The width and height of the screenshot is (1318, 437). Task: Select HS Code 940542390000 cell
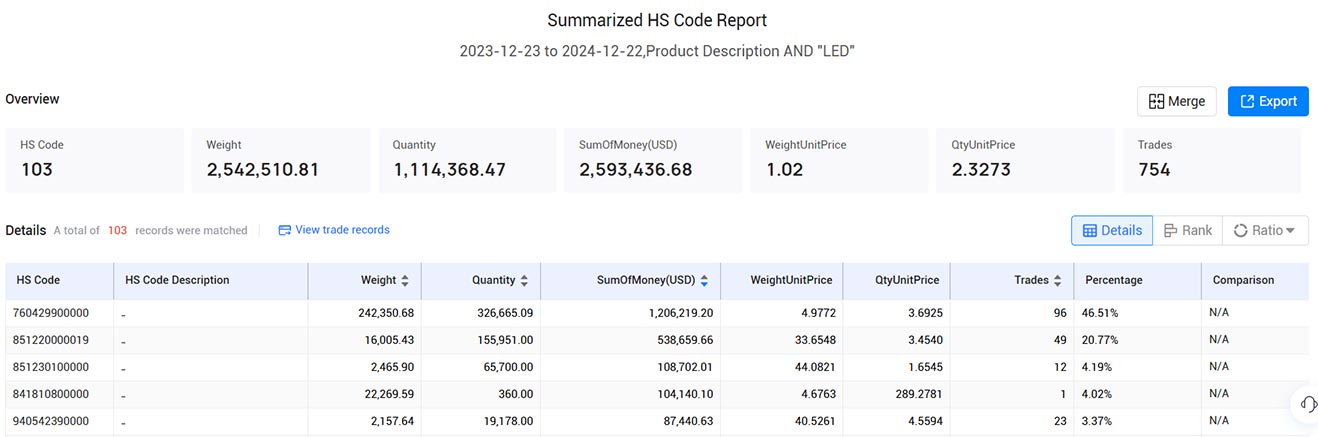(x=51, y=421)
